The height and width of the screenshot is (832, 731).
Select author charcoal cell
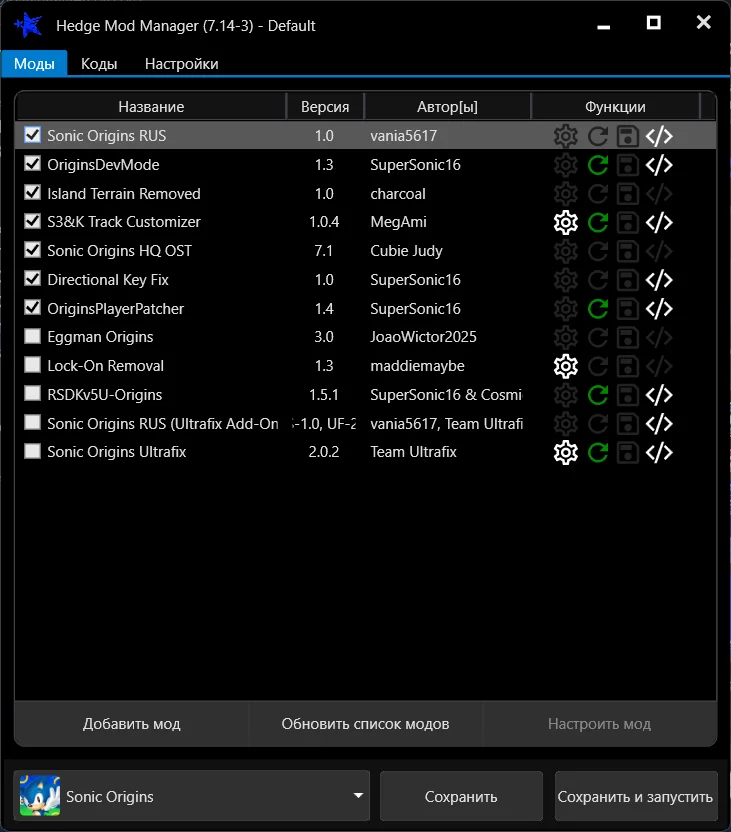click(x=398, y=194)
